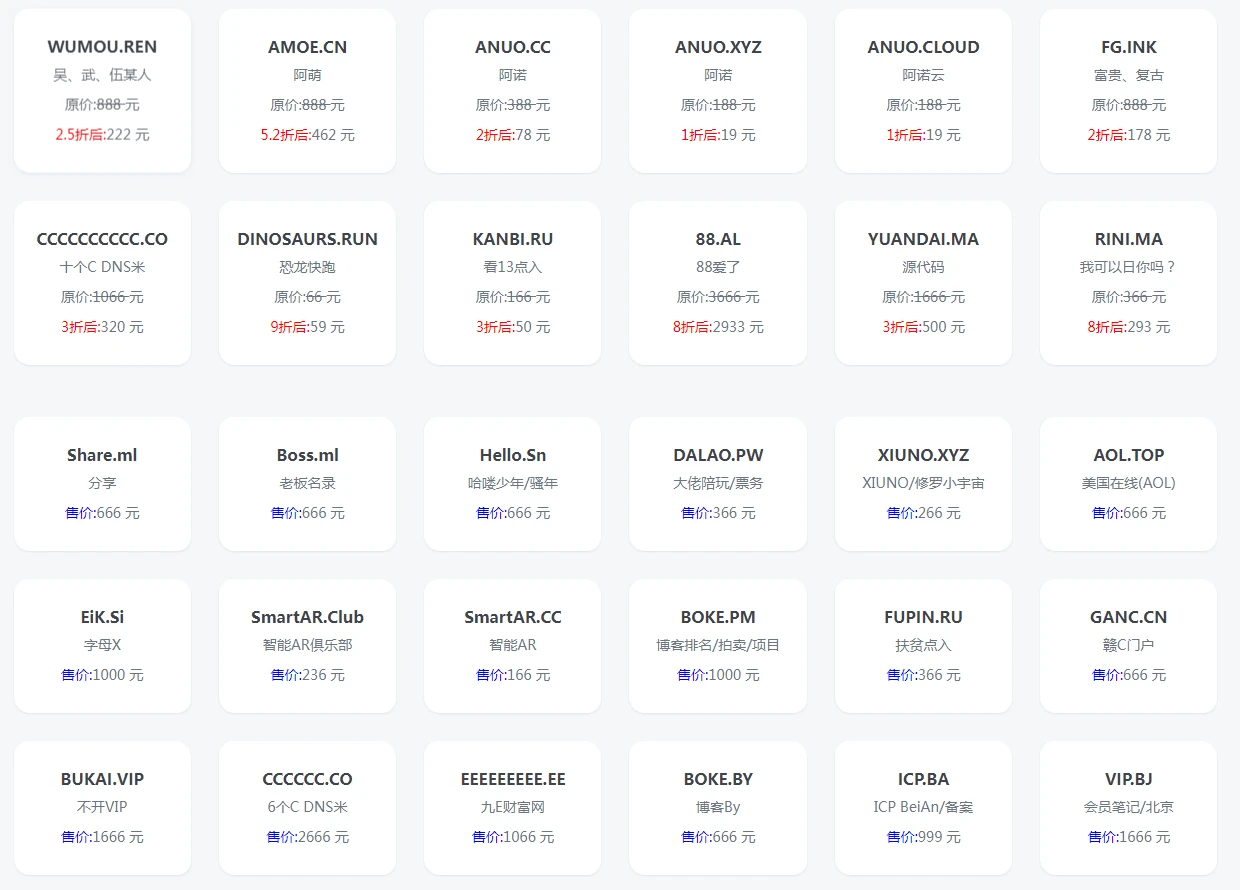Select the SmartAR.Club domain listing
The image size is (1240, 890).
[x=307, y=646]
